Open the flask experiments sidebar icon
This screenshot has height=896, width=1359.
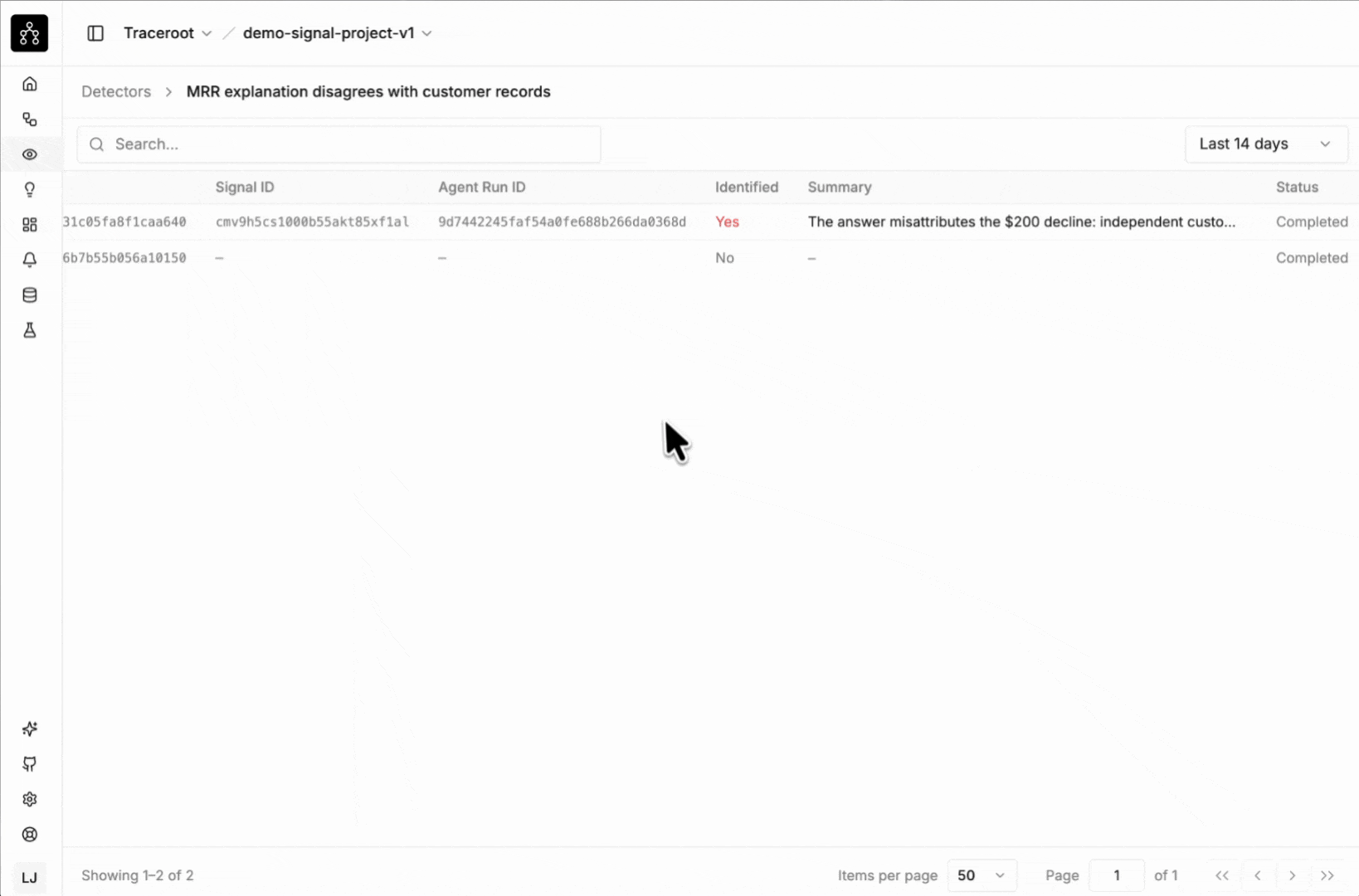(x=30, y=330)
